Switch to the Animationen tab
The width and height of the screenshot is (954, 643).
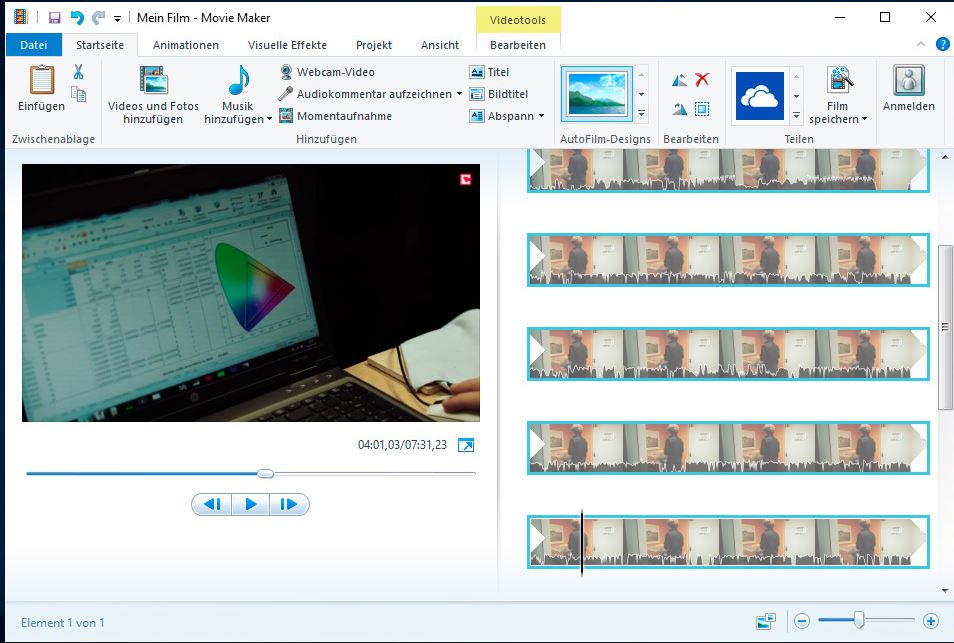(x=186, y=44)
